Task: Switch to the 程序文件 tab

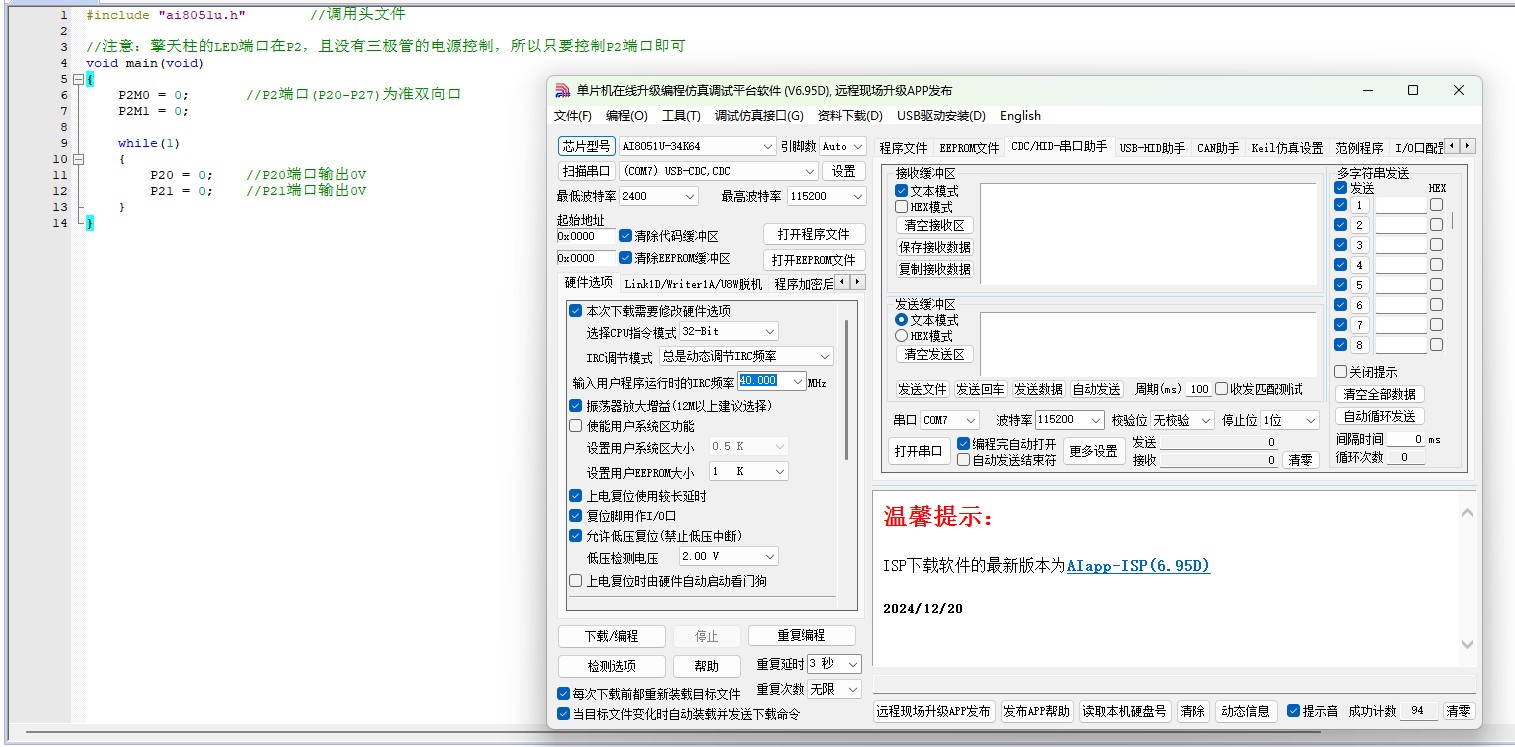Action: (903, 148)
